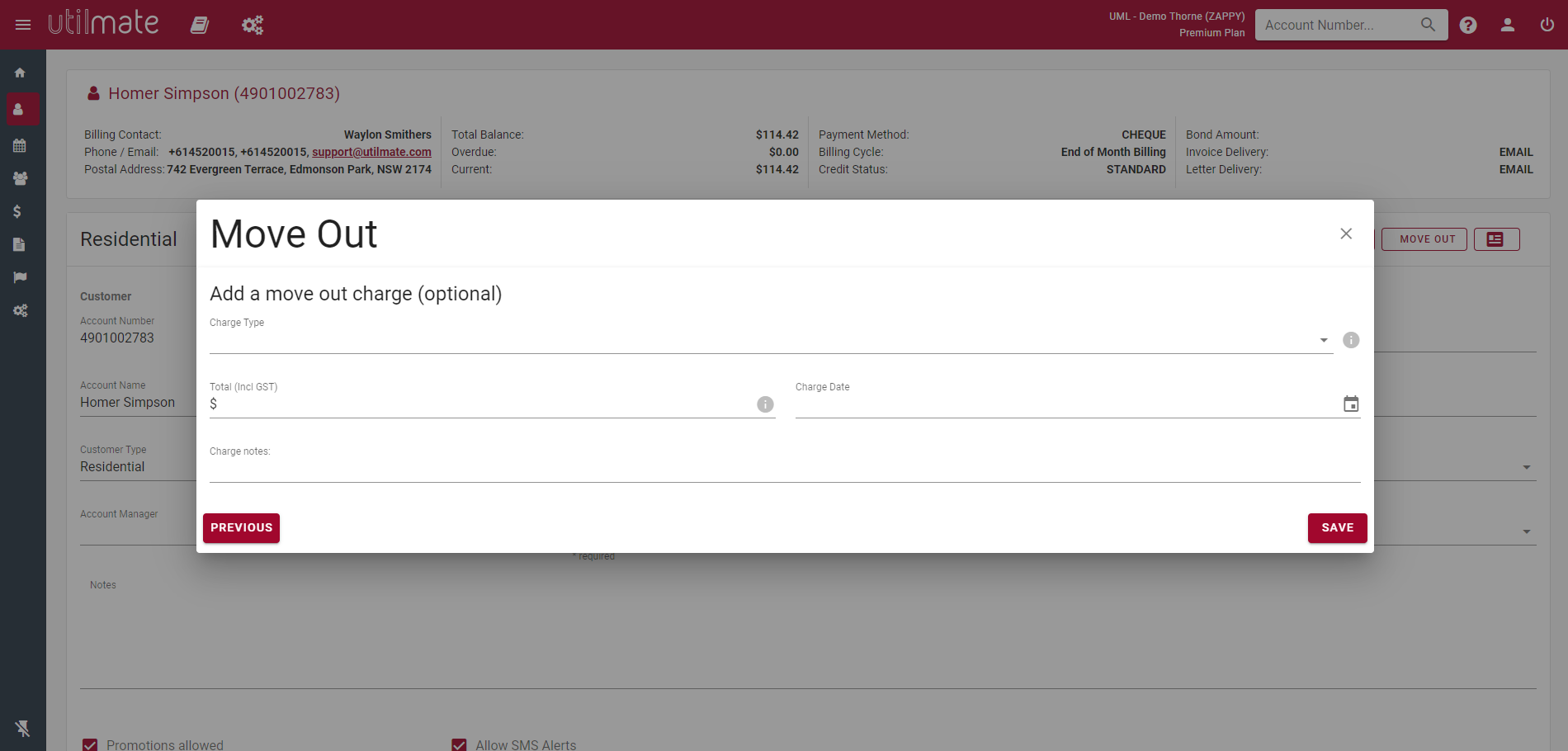This screenshot has height=751, width=1568.
Task: Click the End of Month Billing value
Action: (1113, 152)
